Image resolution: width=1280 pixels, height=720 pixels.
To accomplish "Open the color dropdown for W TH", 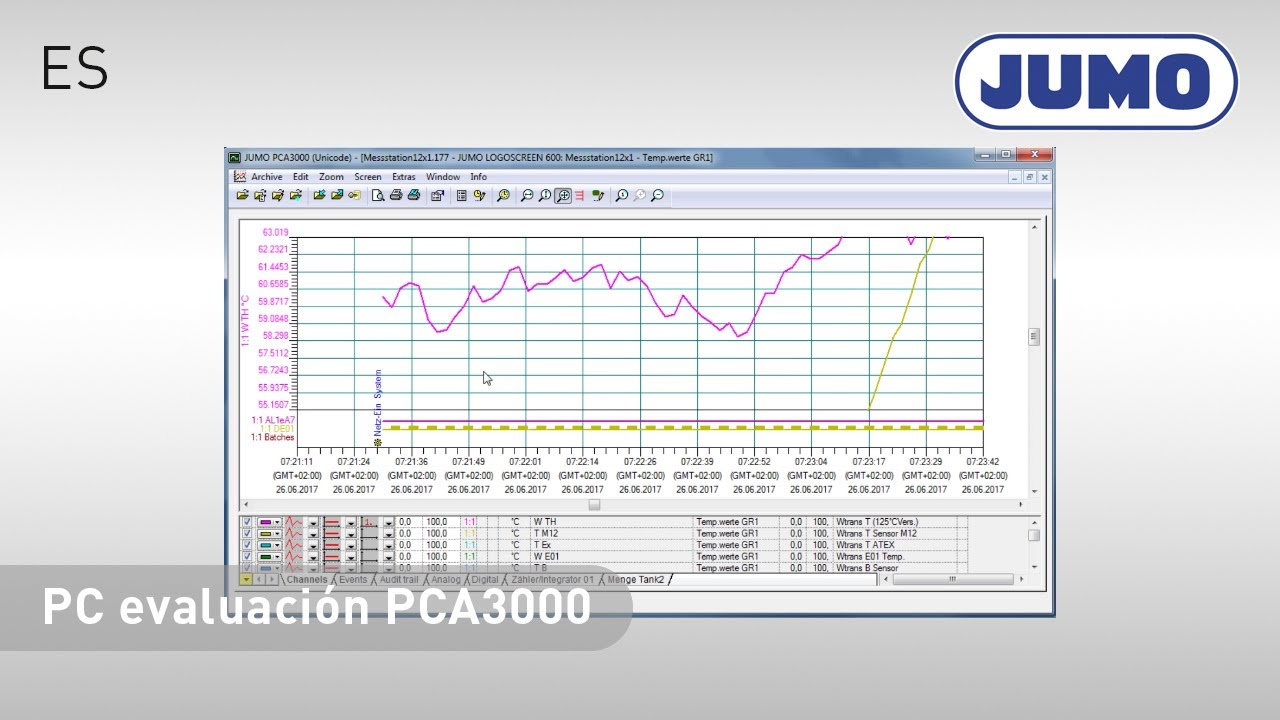I will pos(277,522).
